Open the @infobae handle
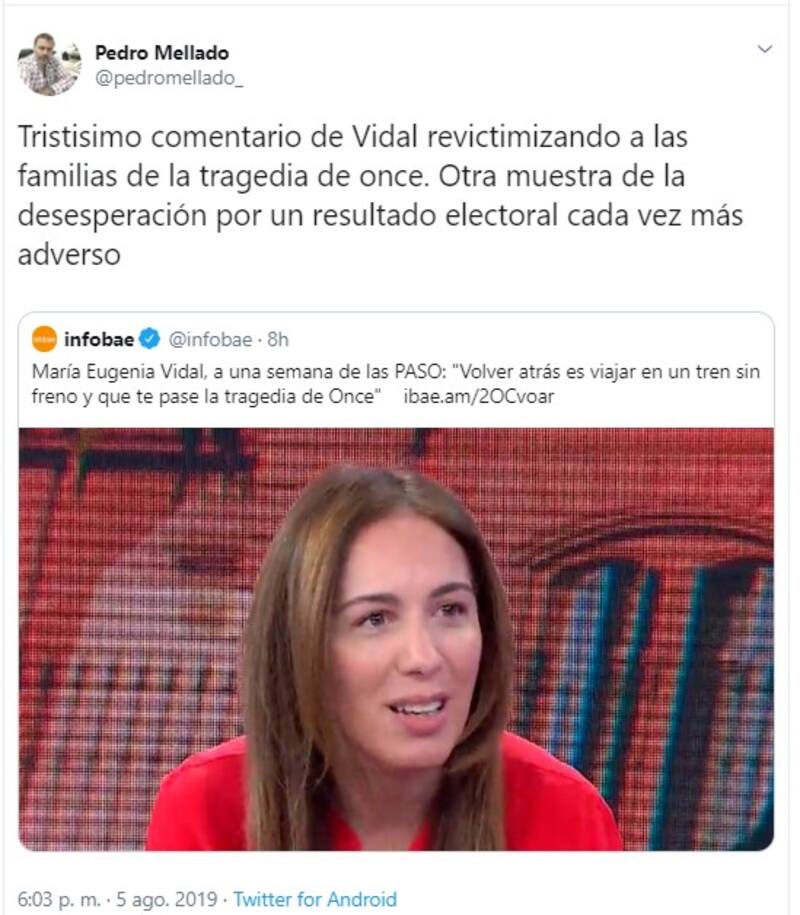This screenshot has width=800, height=915. pyautogui.click(x=211, y=339)
